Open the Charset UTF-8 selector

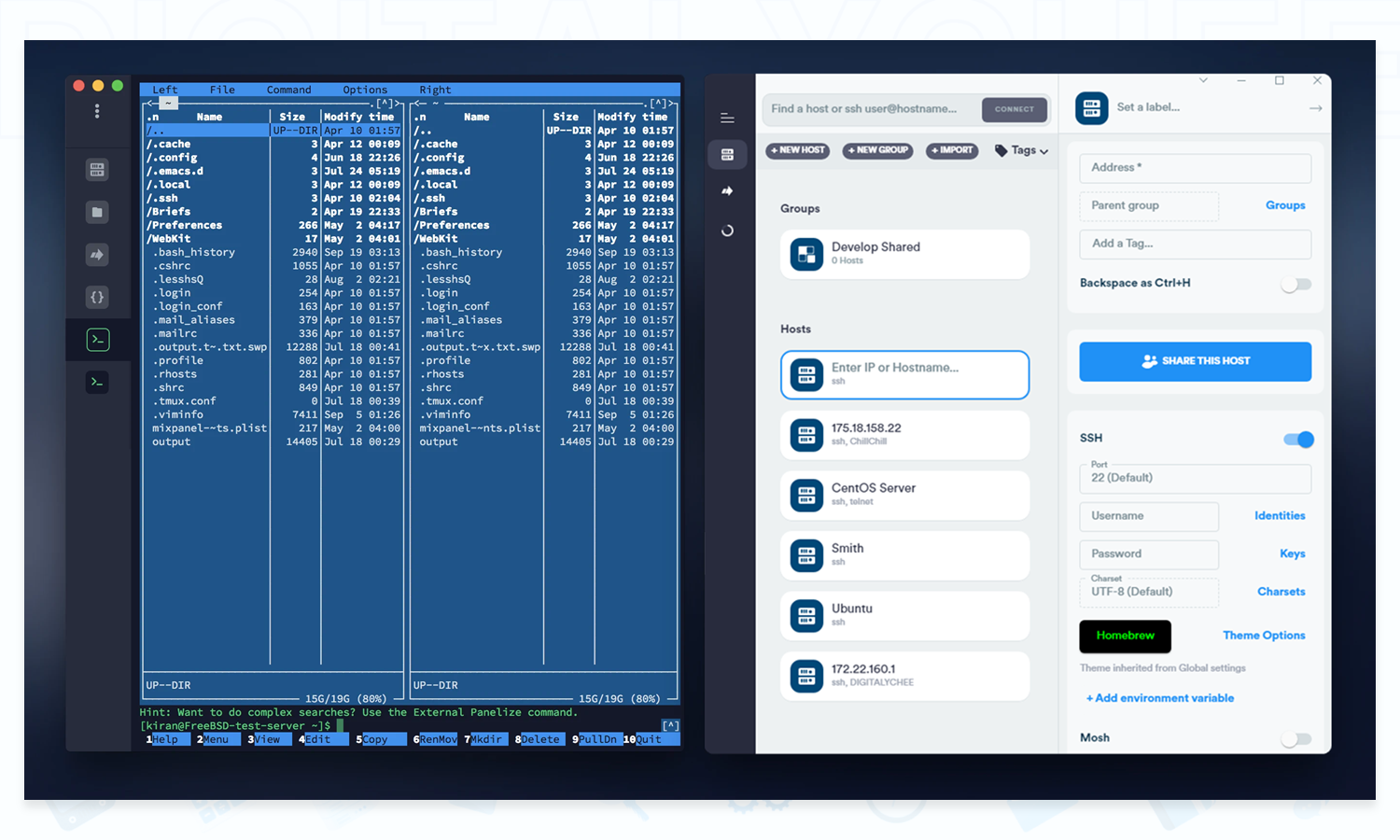(1149, 592)
